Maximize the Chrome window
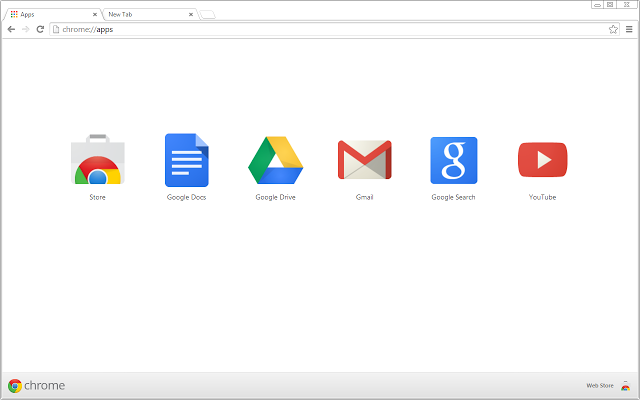Screen dimensions: 640x400 point(610,5)
